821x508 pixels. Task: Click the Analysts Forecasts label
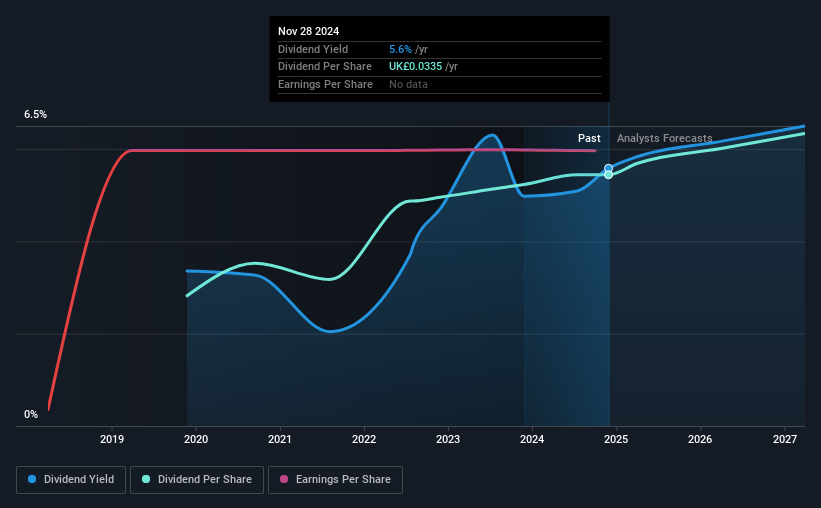click(x=664, y=138)
